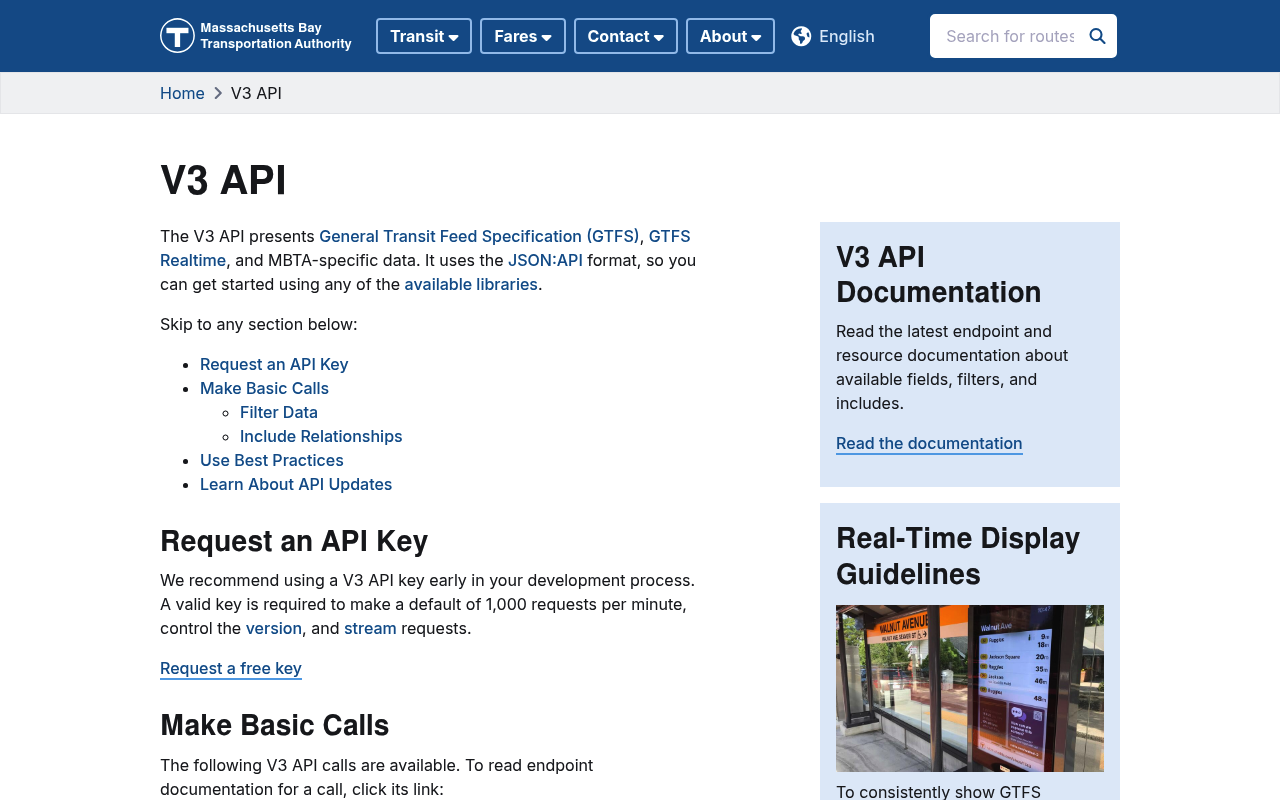Jump to the Make Basic Calls section link
Viewport: 1280px width, 800px height.
click(x=264, y=388)
